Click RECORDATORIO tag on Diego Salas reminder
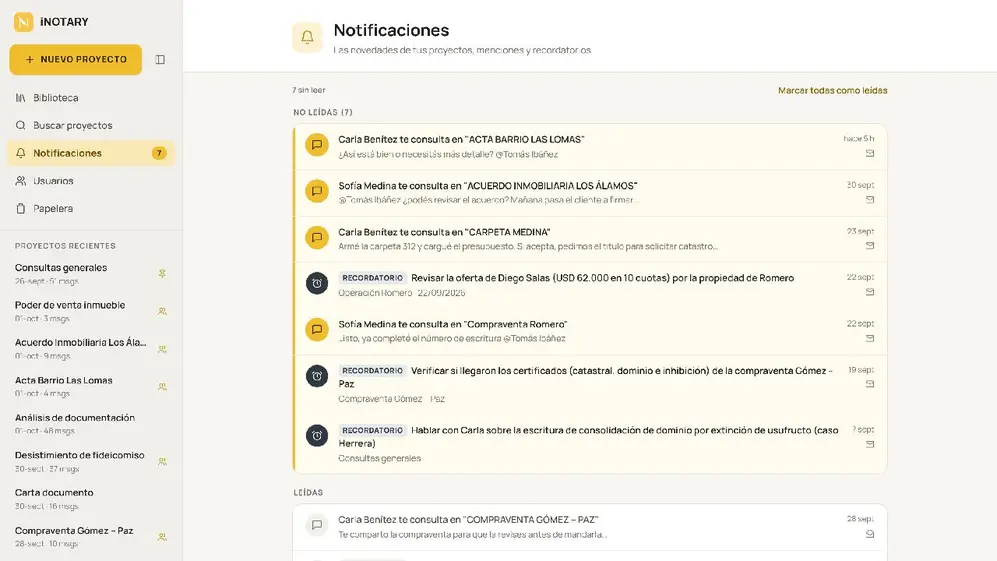Image resolution: width=997 pixels, height=561 pixels. pos(373,278)
